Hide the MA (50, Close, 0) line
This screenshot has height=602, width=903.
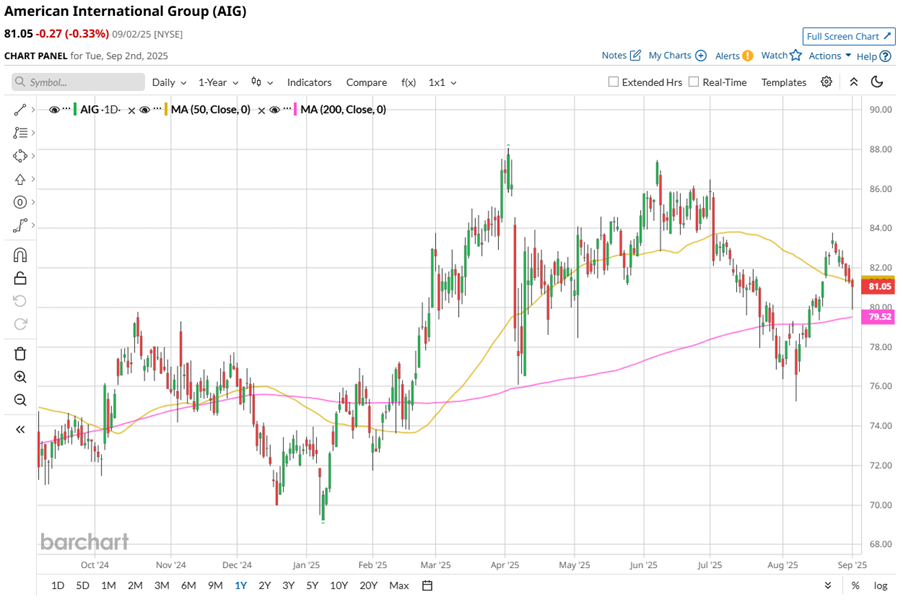145,109
